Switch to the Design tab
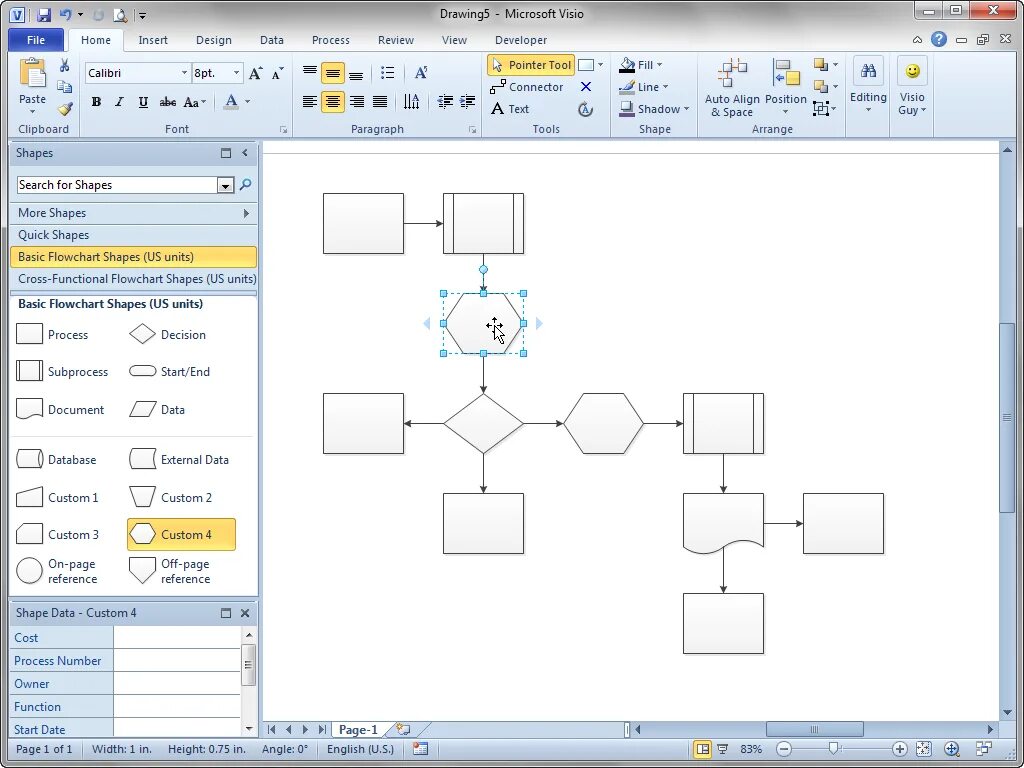Image resolution: width=1024 pixels, height=768 pixels. [214, 40]
